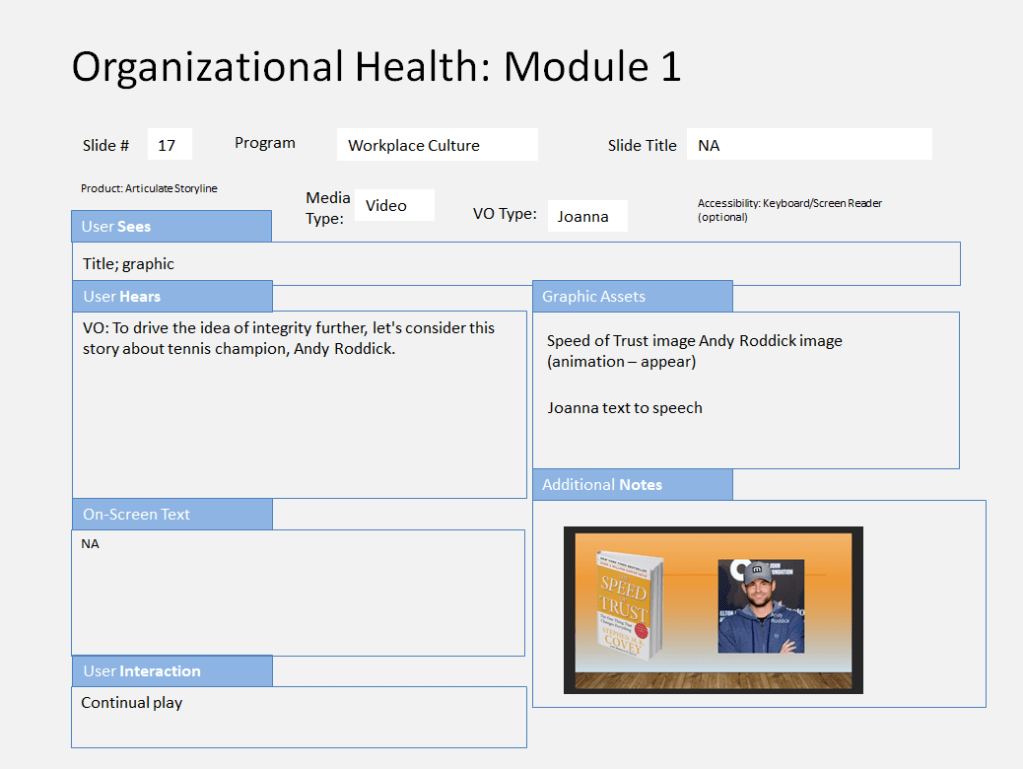This screenshot has height=769, width=1023.
Task: Click the VO script text about Andy Roddick
Action: [289, 339]
